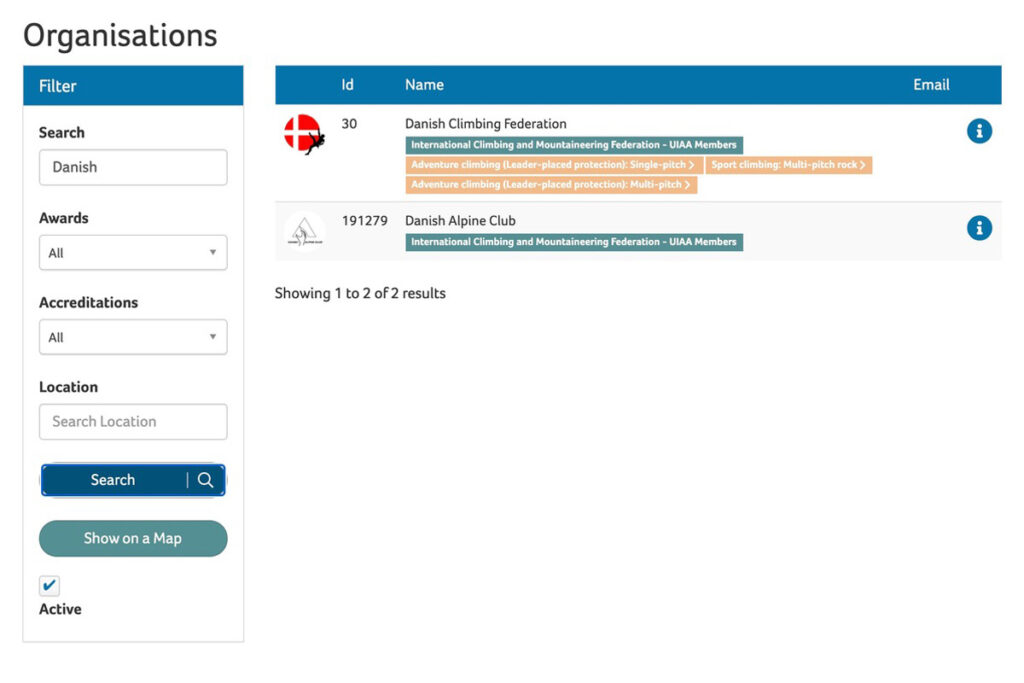Focus the Search Location input
The image size is (1024, 683).
pyautogui.click(x=133, y=421)
